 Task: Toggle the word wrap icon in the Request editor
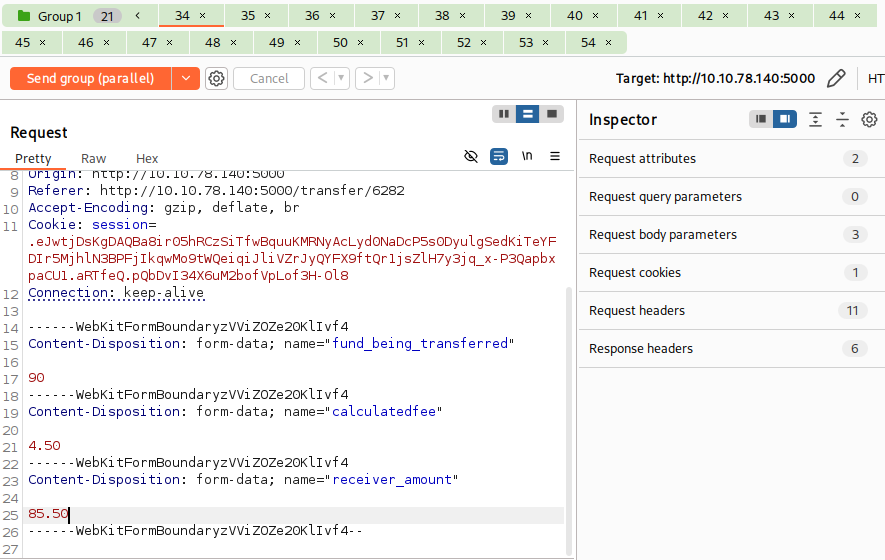point(499,156)
